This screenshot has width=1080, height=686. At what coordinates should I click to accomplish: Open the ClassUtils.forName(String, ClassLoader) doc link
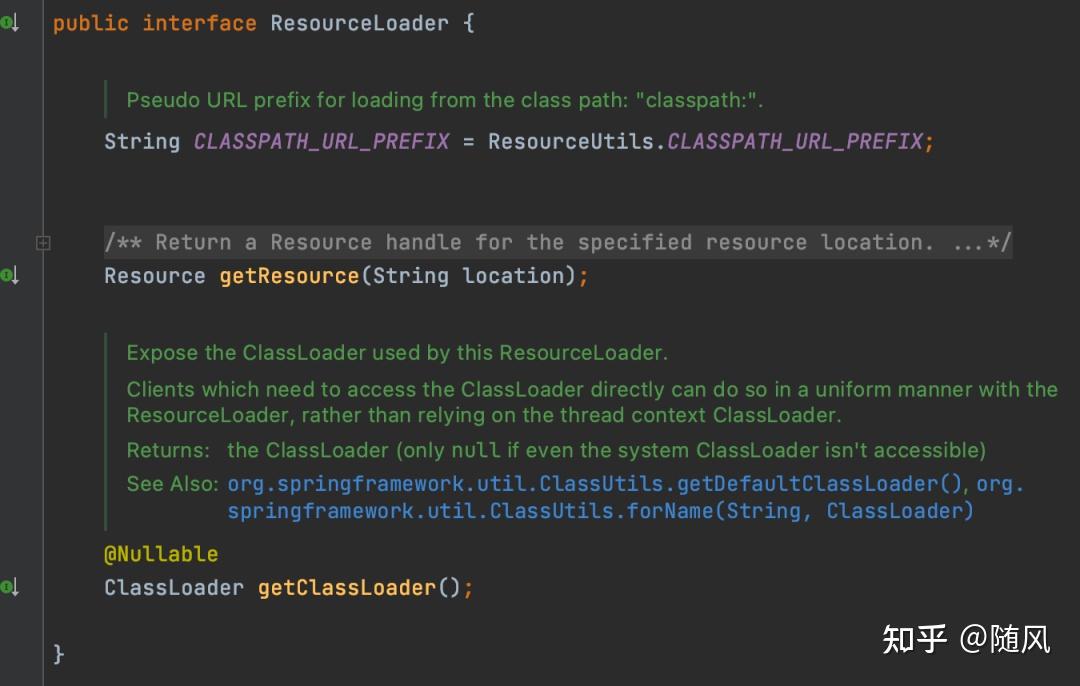(x=600, y=511)
